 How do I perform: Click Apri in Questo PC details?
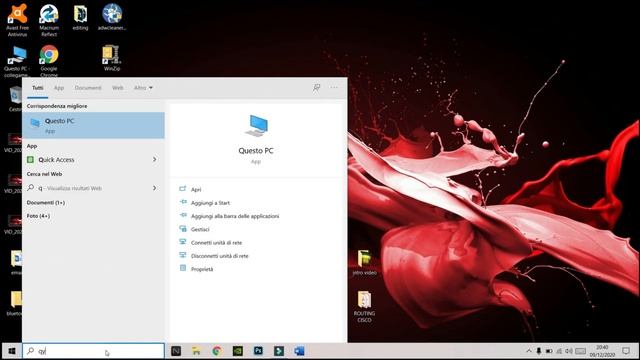[196, 189]
